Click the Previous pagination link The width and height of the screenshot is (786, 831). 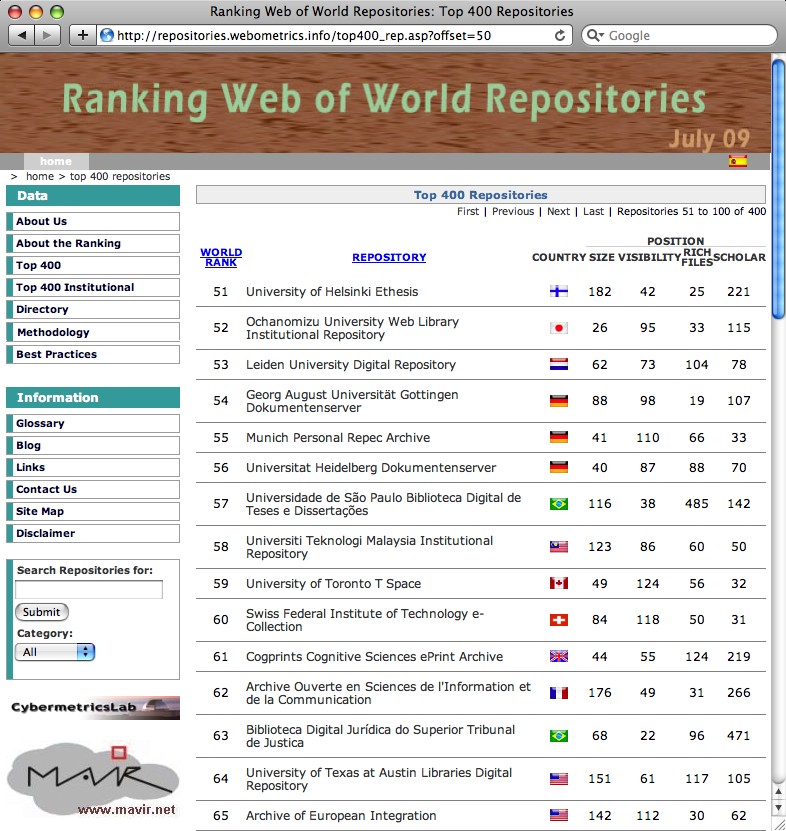pos(513,211)
